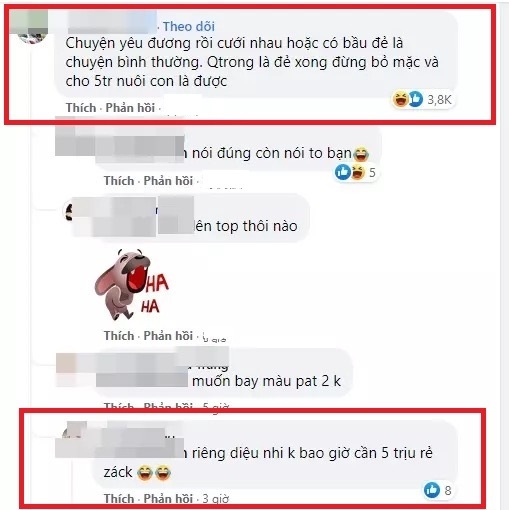The image size is (509, 510).
Task: Click the tears-of-joy emoji after 'nói to bạn'
Action: (x=361, y=154)
